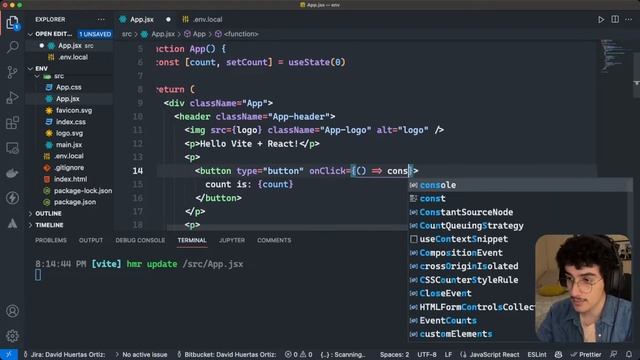Collapse the src folder
This screenshot has width=640, height=360.
pos(37,76)
